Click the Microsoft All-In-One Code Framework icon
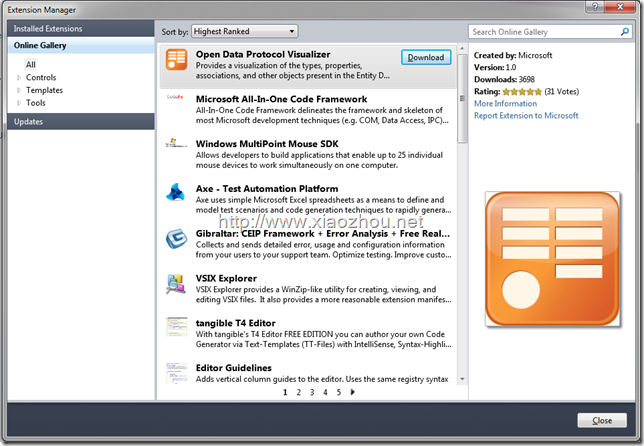 (175, 97)
